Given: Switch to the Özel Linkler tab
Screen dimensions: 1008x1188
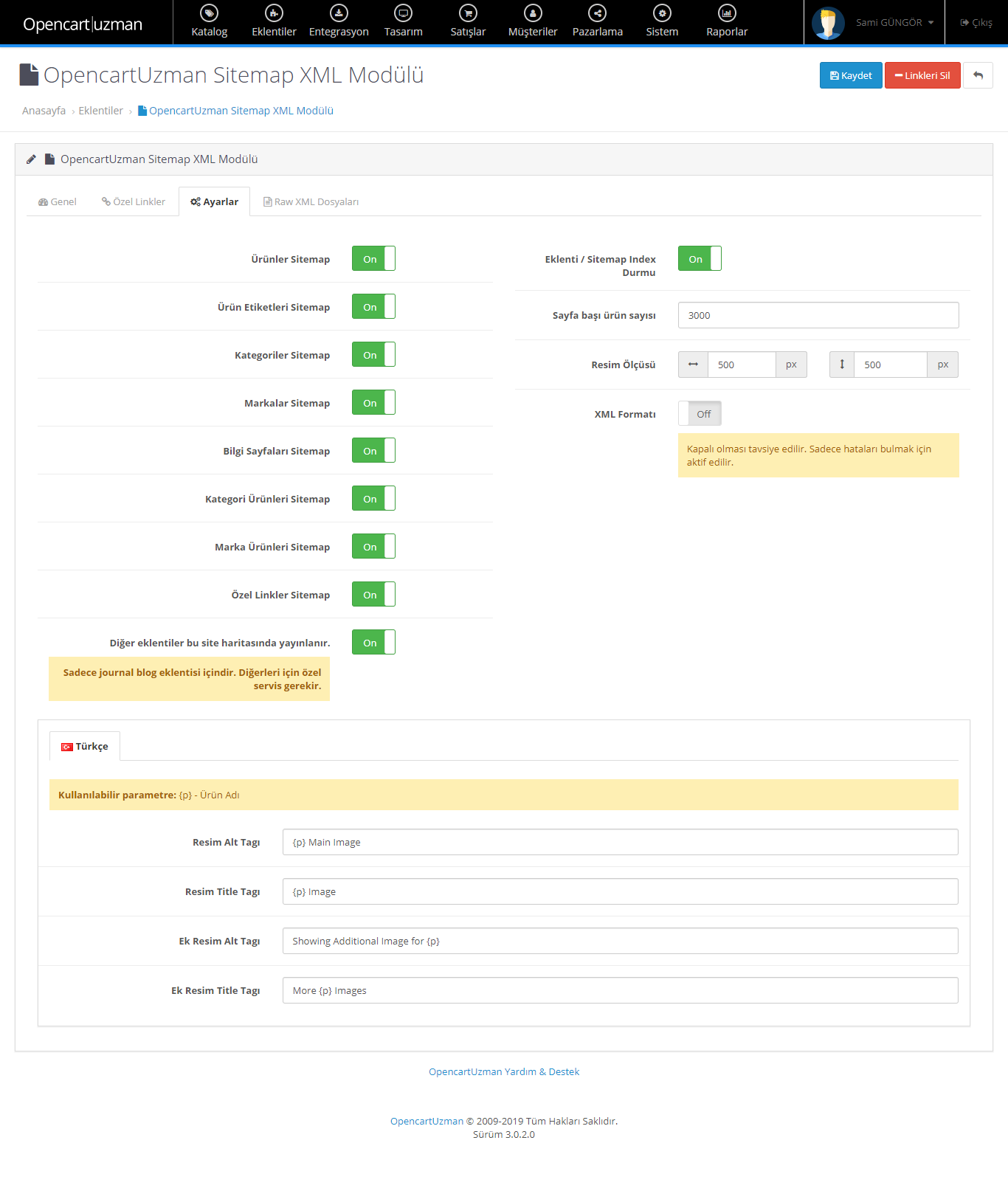Looking at the screenshot, I should point(134,202).
